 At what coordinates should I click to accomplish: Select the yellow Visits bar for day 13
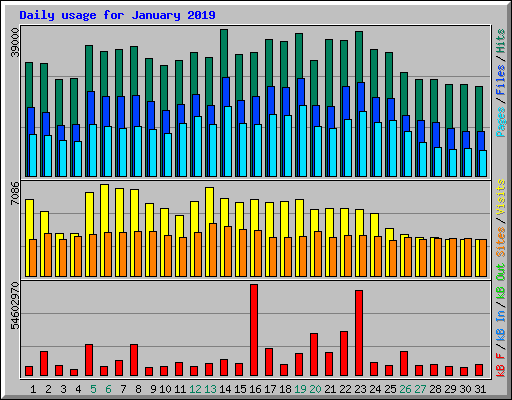point(209,206)
